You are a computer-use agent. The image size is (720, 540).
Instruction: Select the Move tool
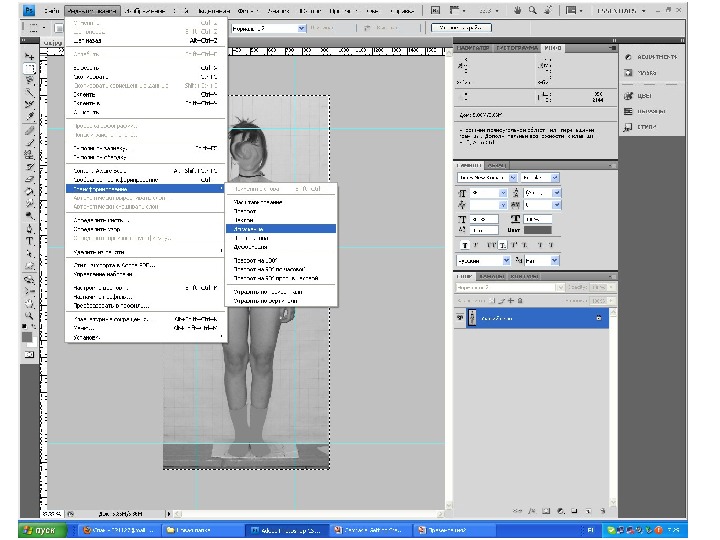(x=29, y=56)
